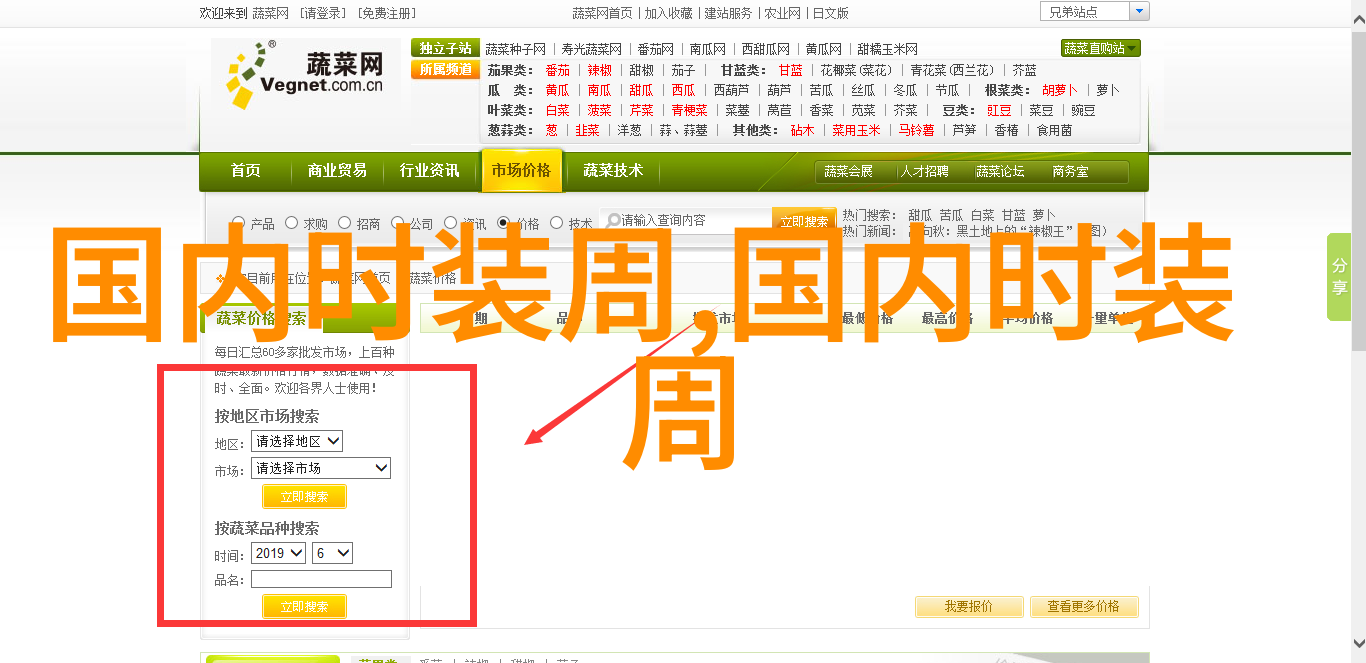The image size is (1366, 663).
Task: Click 立即搜索 under 按地区市场搜索
Action: tap(304, 497)
